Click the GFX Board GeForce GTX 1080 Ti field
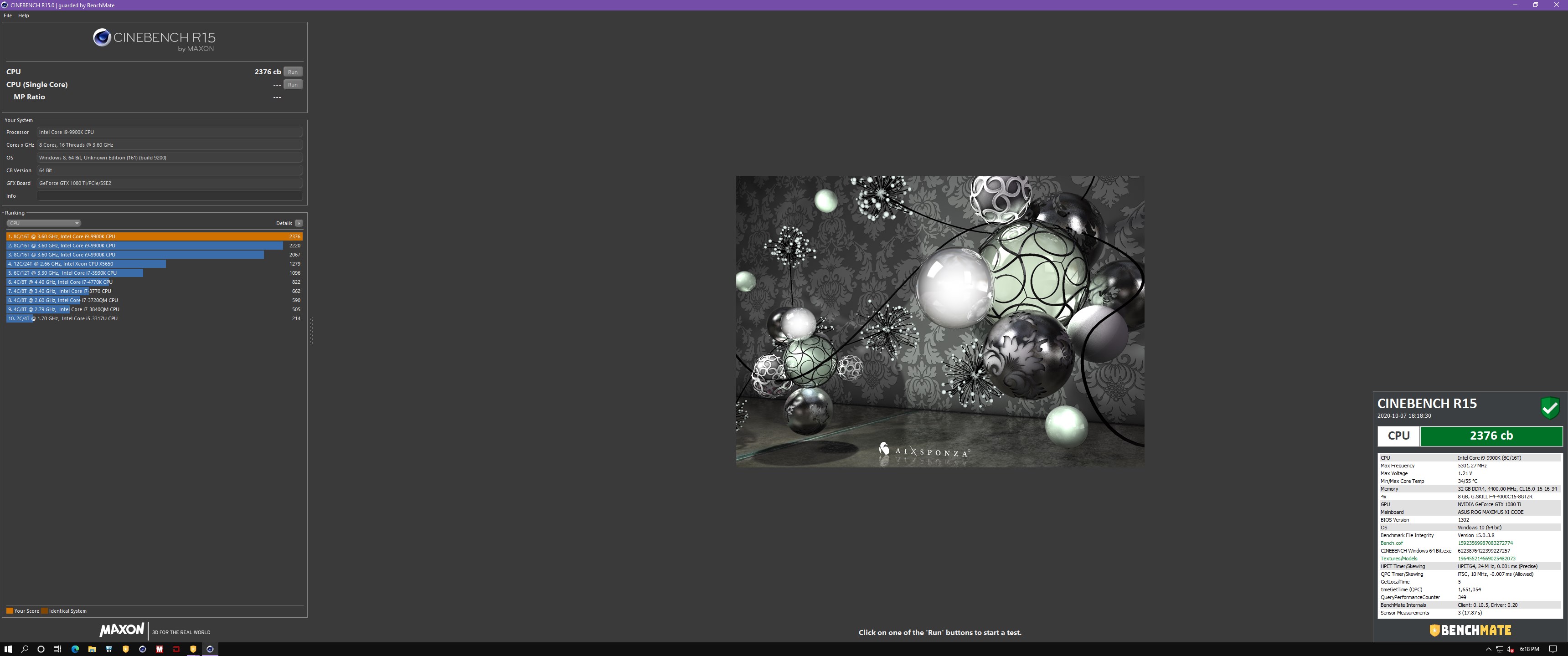 pyautogui.click(x=170, y=183)
